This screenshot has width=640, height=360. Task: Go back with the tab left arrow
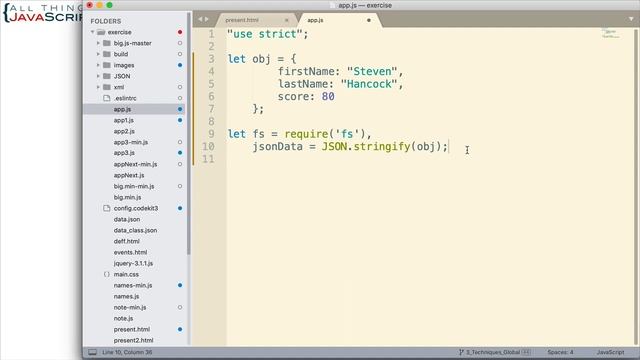coord(200,19)
